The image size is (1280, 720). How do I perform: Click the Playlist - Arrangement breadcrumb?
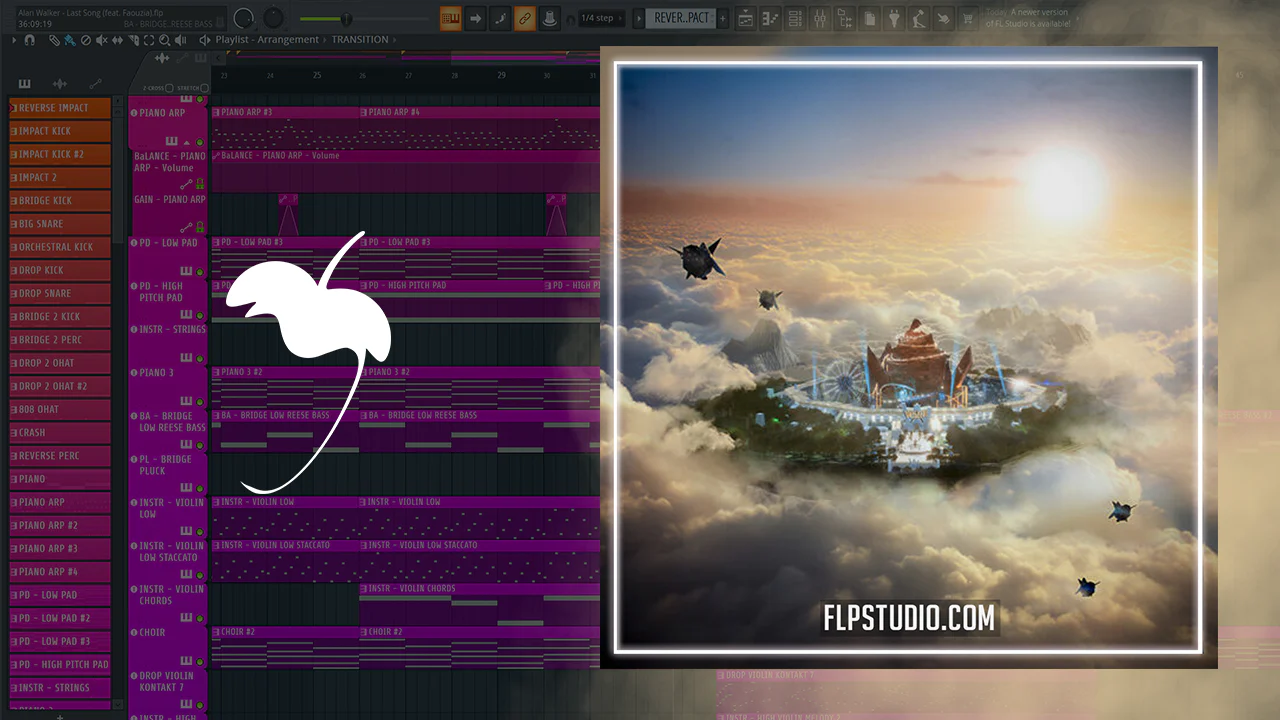267,40
